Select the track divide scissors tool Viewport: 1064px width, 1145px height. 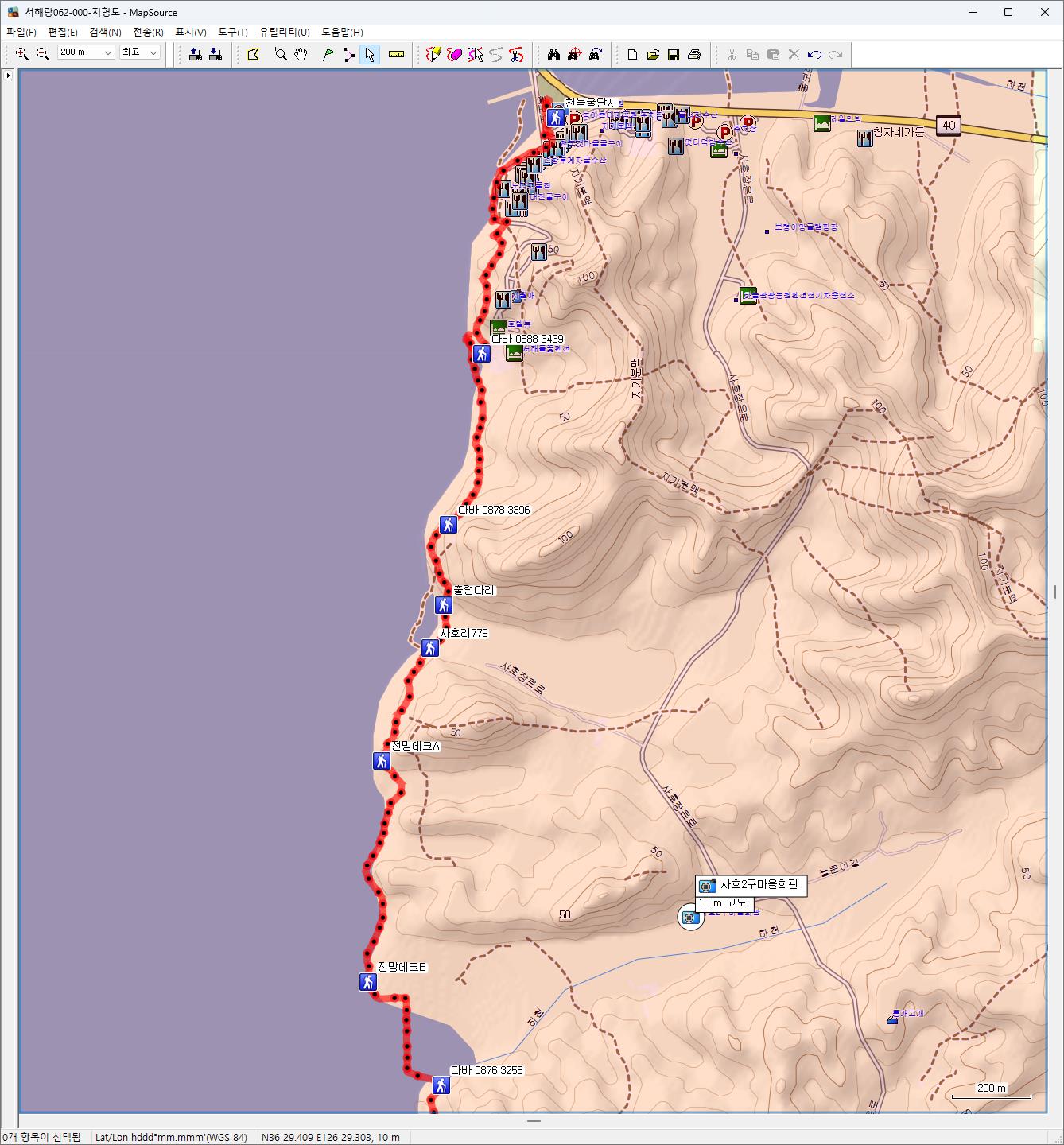pyautogui.click(x=516, y=54)
